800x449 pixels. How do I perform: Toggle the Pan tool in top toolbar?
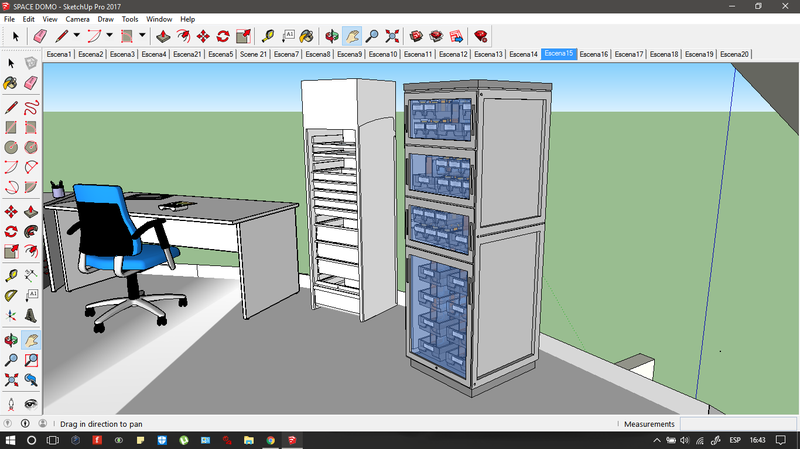pos(352,36)
